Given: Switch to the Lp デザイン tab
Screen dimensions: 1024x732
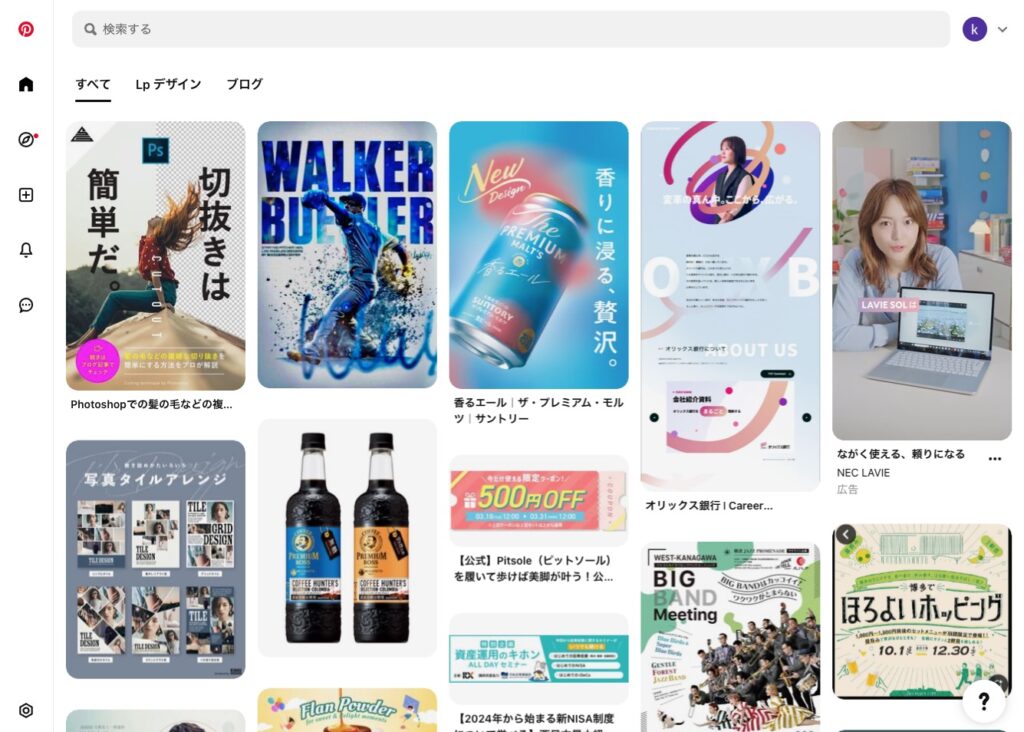Looking at the screenshot, I should pyautogui.click(x=168, y=84).
